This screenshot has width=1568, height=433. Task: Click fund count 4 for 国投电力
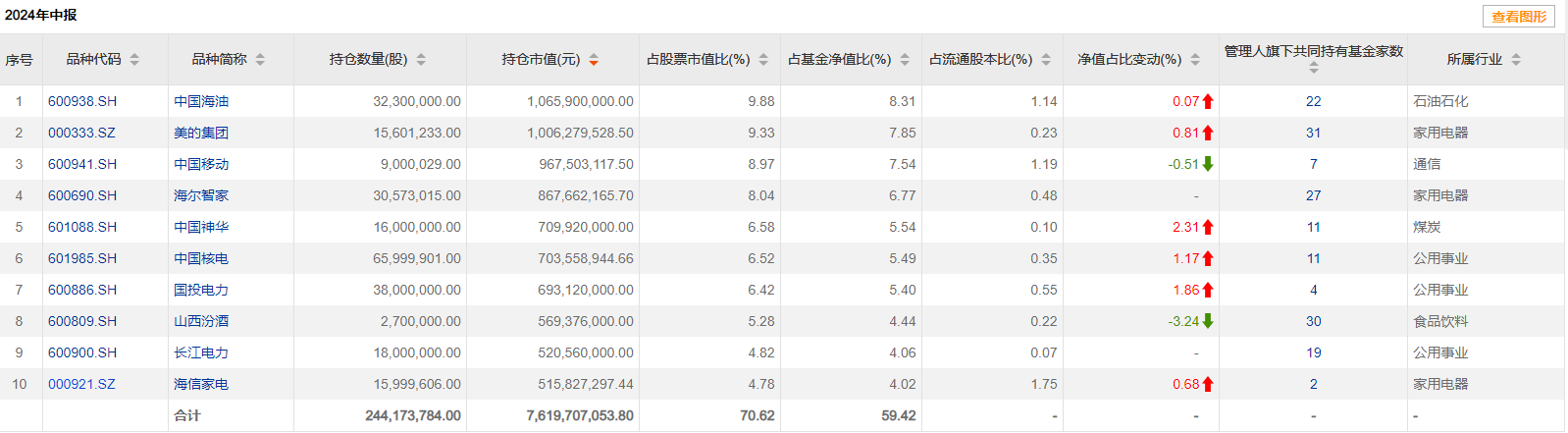pos(1314,290)
